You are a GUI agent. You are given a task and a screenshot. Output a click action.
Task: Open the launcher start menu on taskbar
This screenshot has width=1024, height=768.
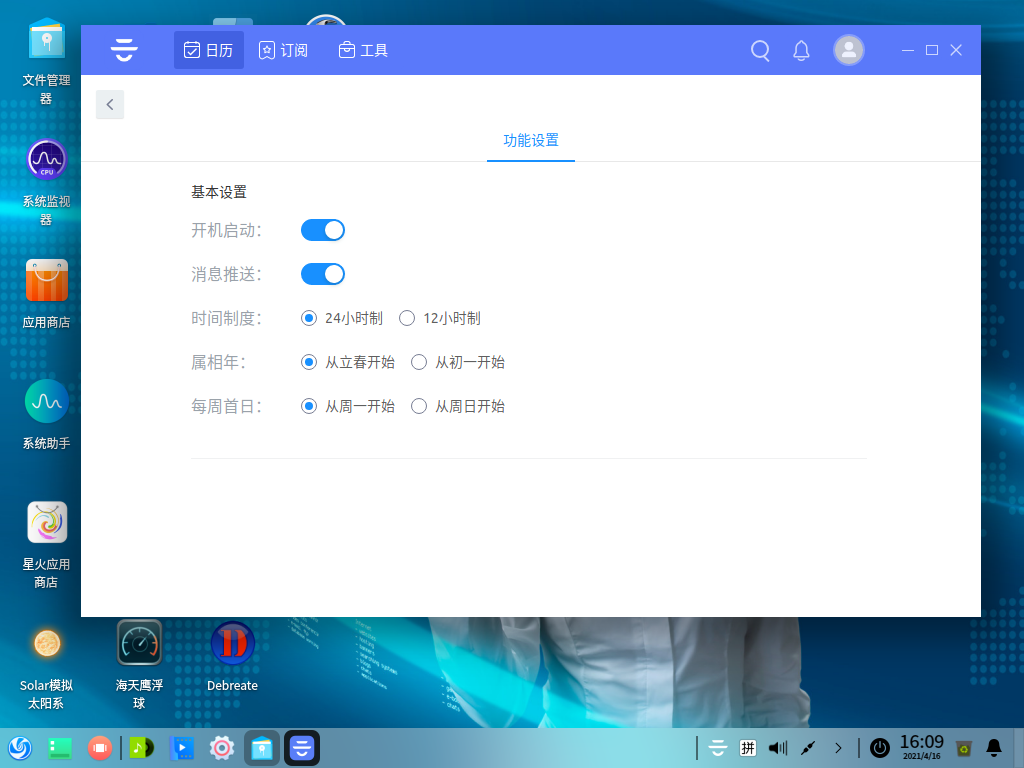(x=20, y=748)
